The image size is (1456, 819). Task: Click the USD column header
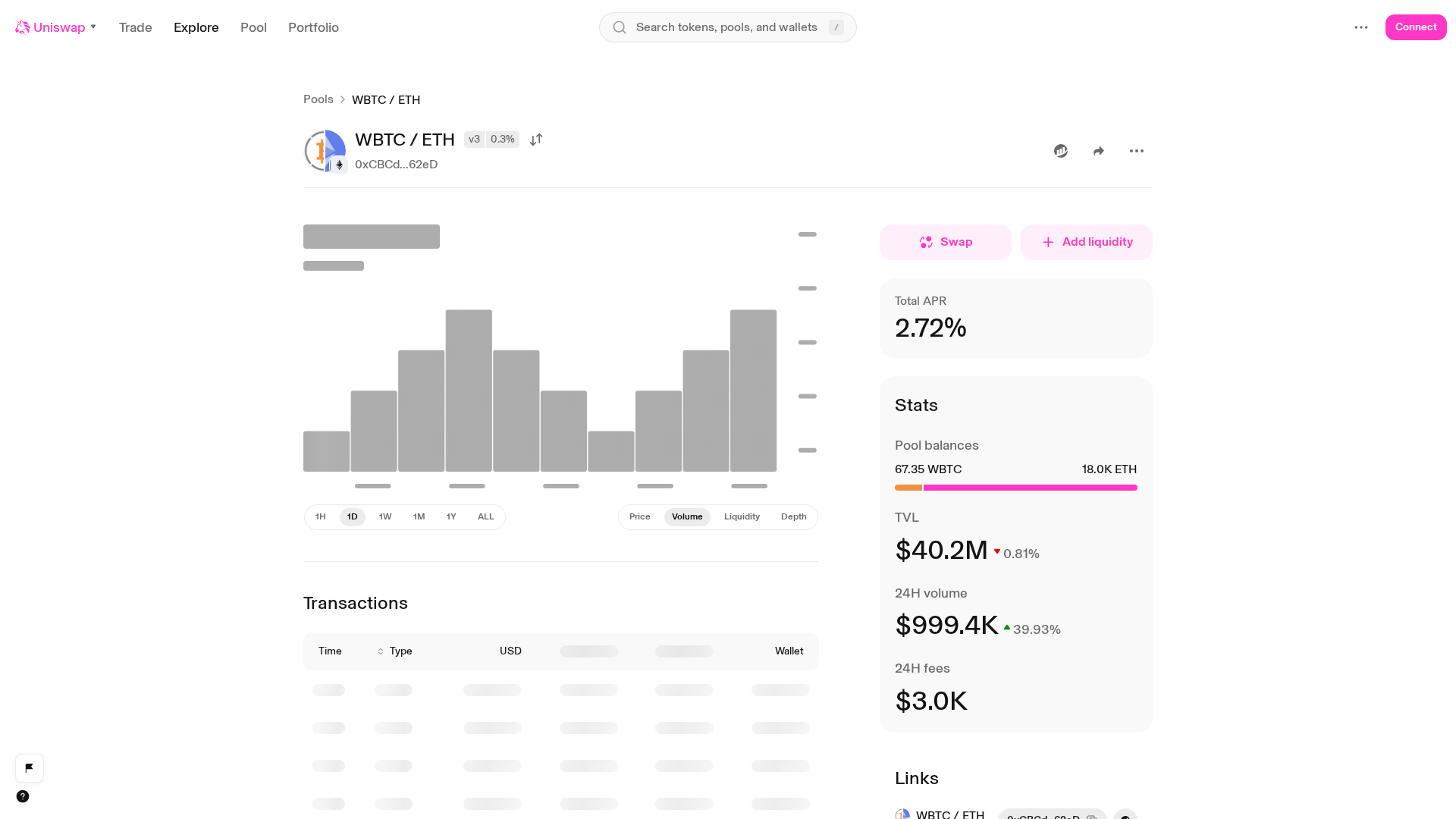click(x=510, y=651)
